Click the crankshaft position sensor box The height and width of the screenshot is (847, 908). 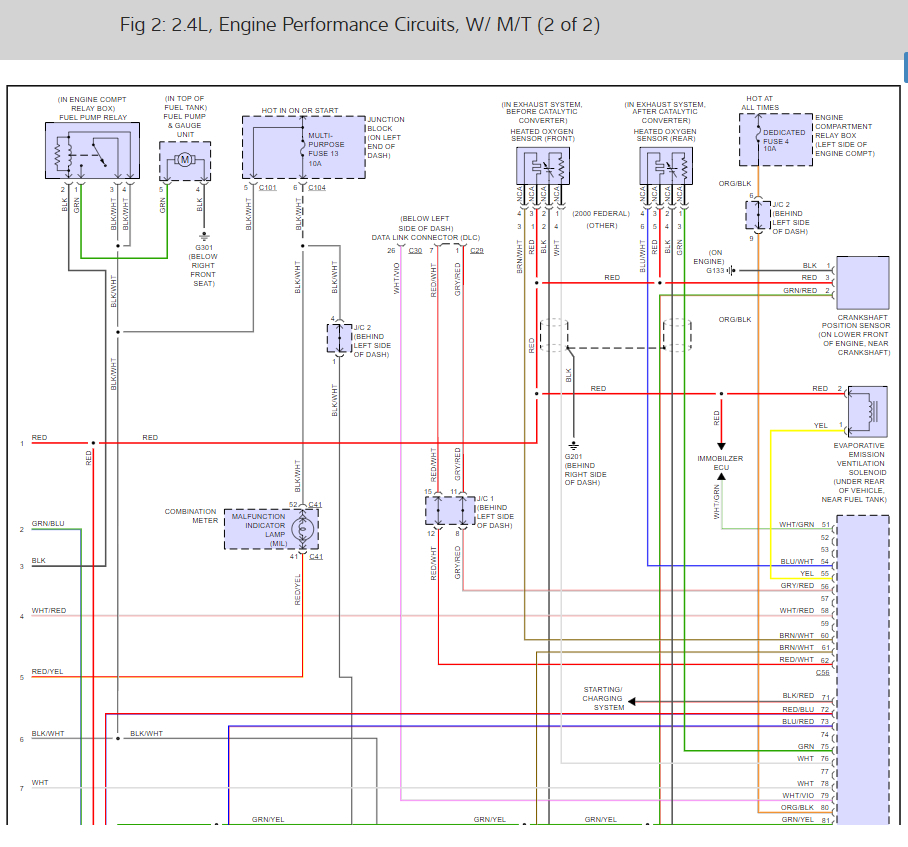click(x=862, y=283)
